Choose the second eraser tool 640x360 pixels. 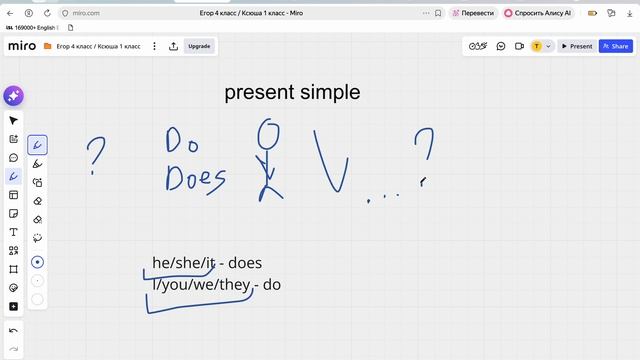click(38, 220)
